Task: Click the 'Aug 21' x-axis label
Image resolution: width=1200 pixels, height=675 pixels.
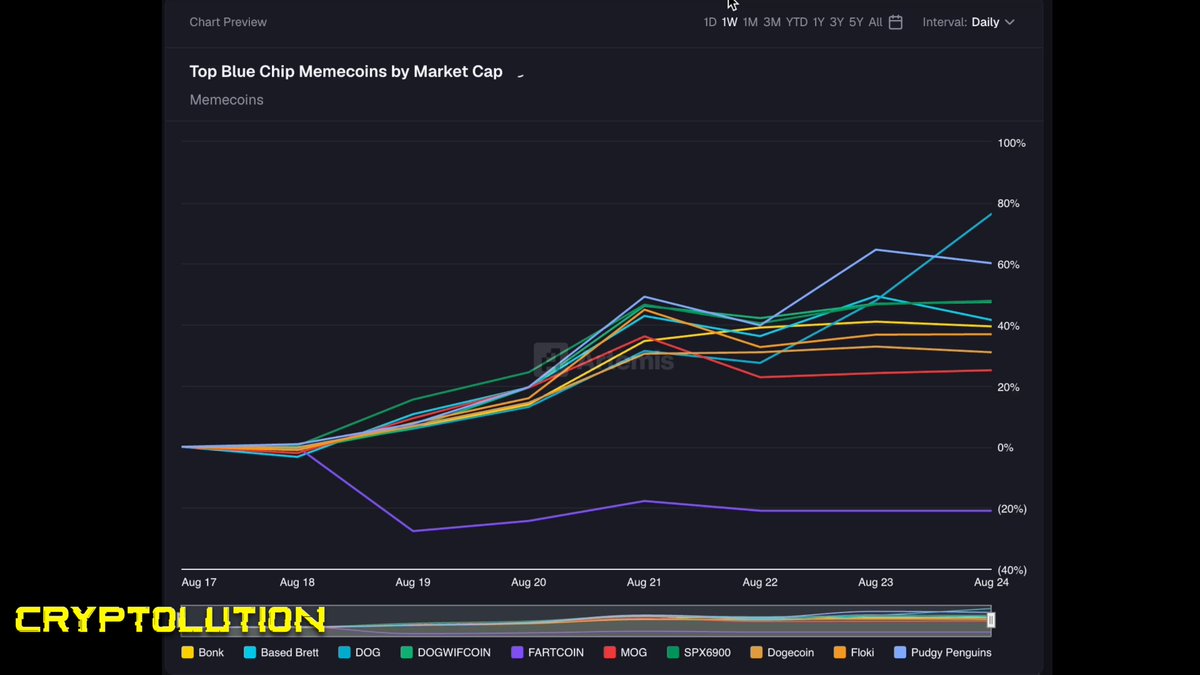Action: [x=645, y=582]
